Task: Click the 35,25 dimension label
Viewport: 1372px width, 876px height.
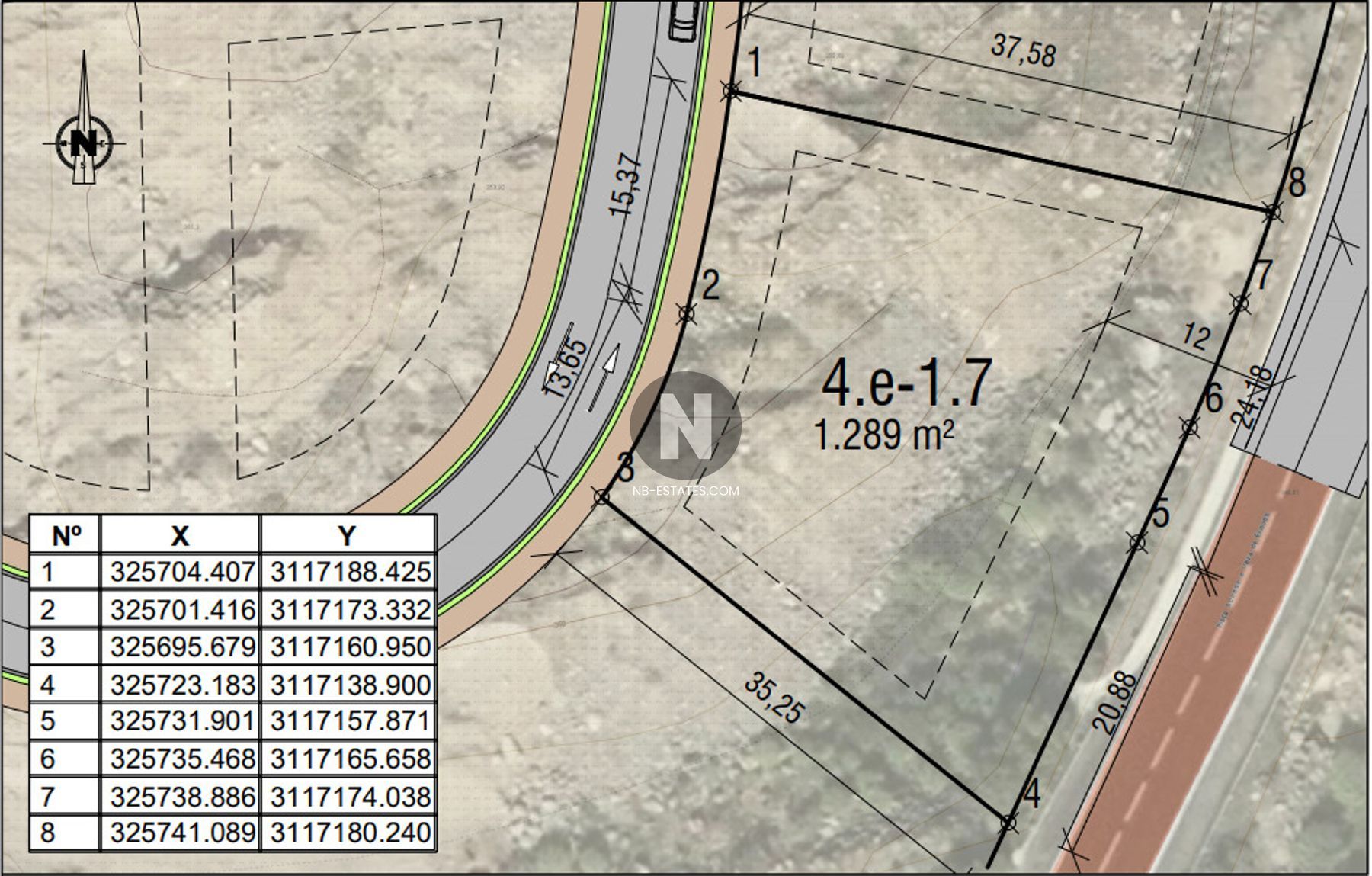Action: [774, 698]
